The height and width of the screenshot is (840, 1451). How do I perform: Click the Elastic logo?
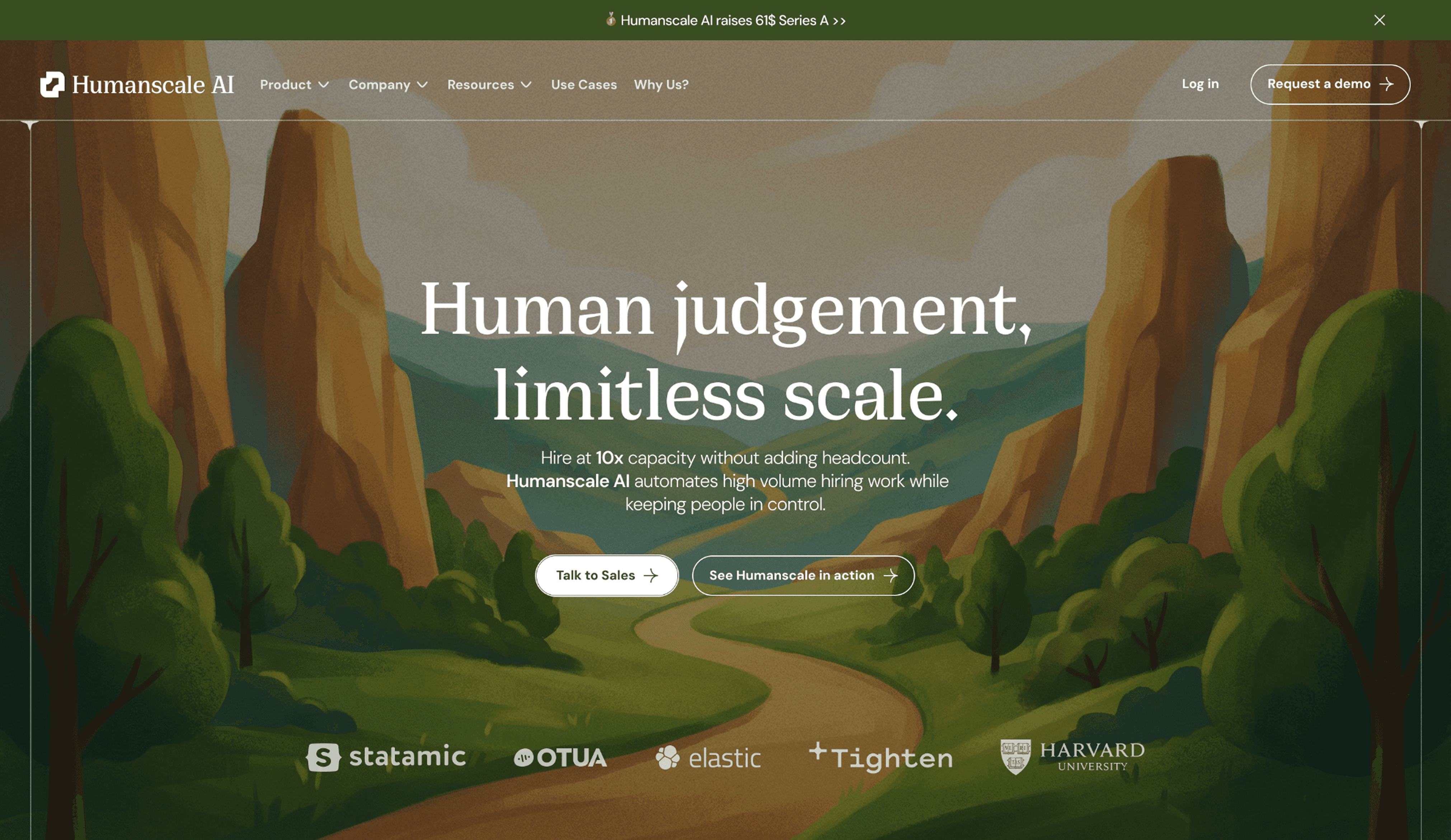[708, 758]
